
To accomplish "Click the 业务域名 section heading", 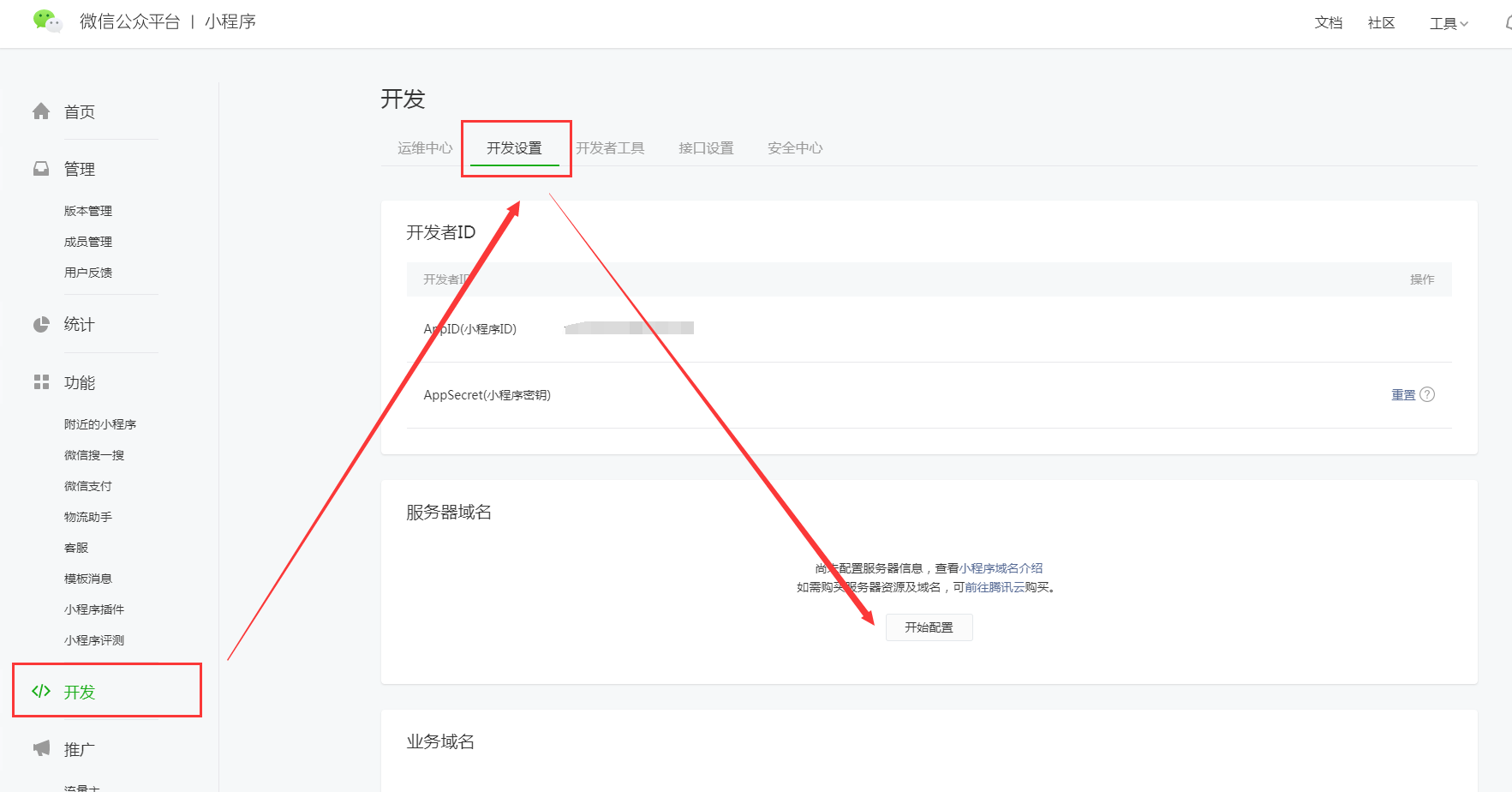I will [x=440, y=741].
